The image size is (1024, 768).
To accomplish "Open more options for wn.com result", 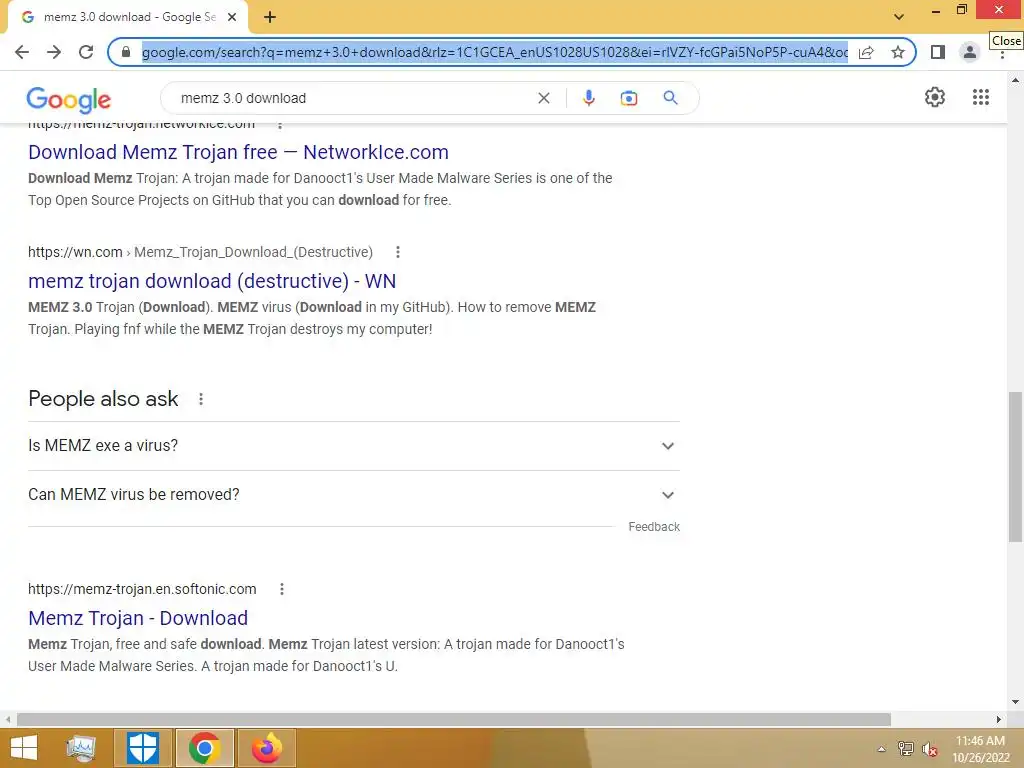I will pyautogui.click(x=398, y=252).
